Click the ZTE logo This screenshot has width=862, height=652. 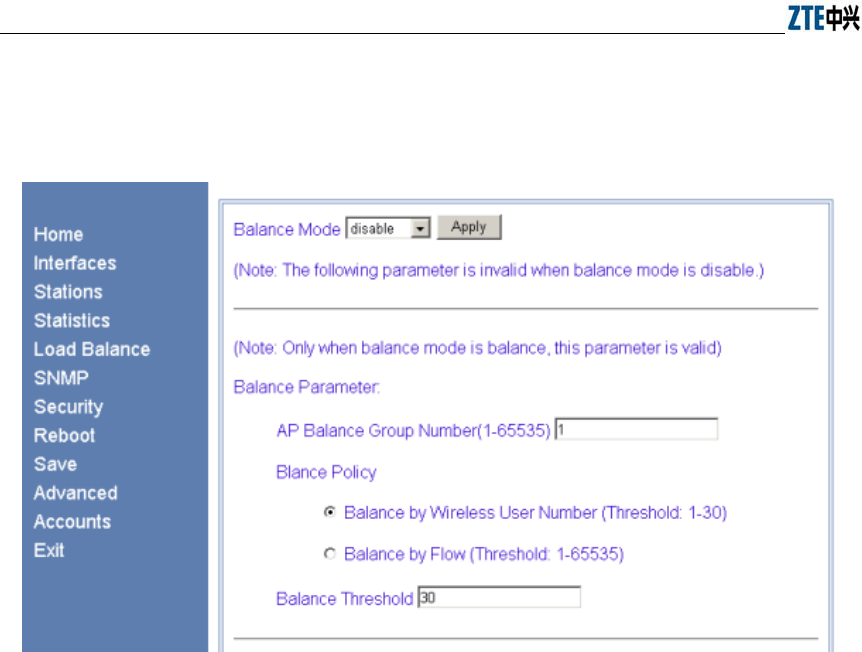(823, 18)
